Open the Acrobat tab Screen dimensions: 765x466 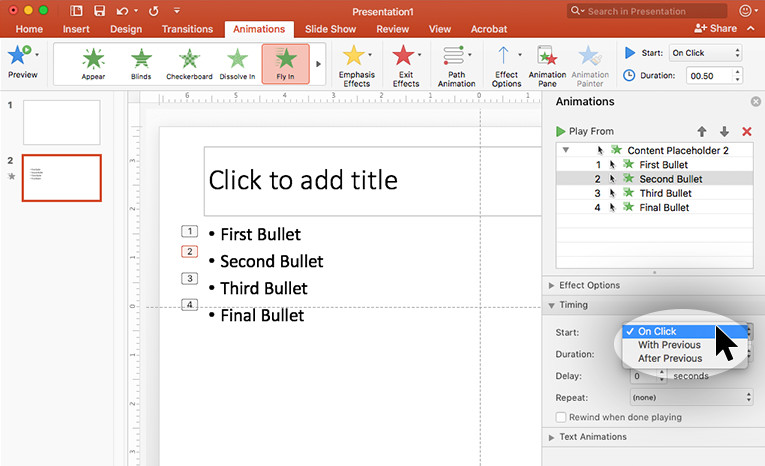(x=489, y=29)
